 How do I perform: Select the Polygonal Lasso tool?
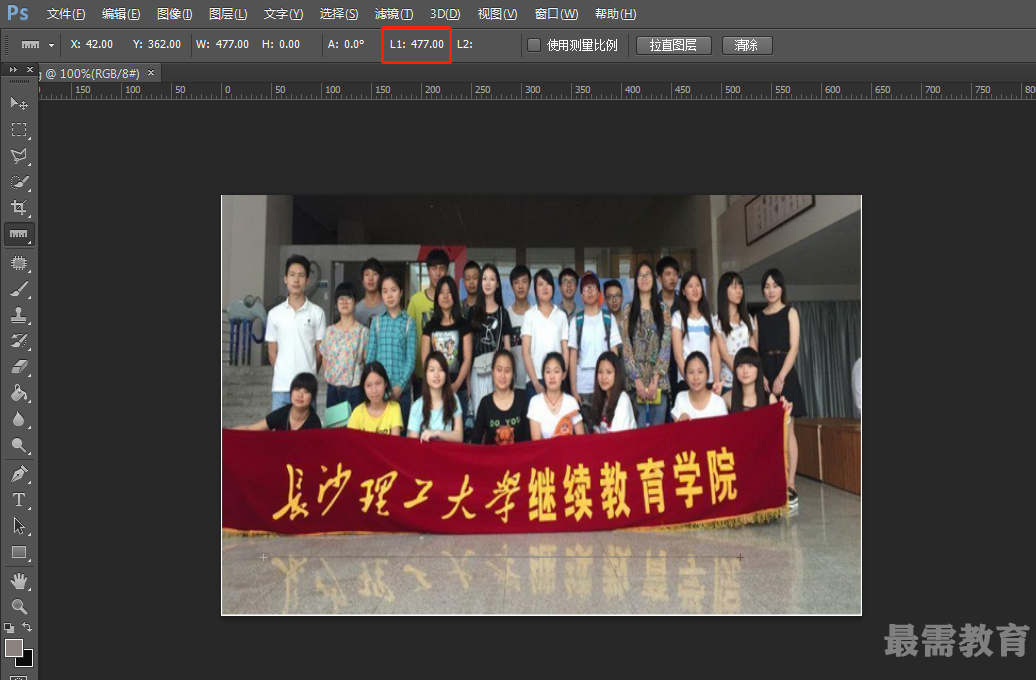pos(19,156)
